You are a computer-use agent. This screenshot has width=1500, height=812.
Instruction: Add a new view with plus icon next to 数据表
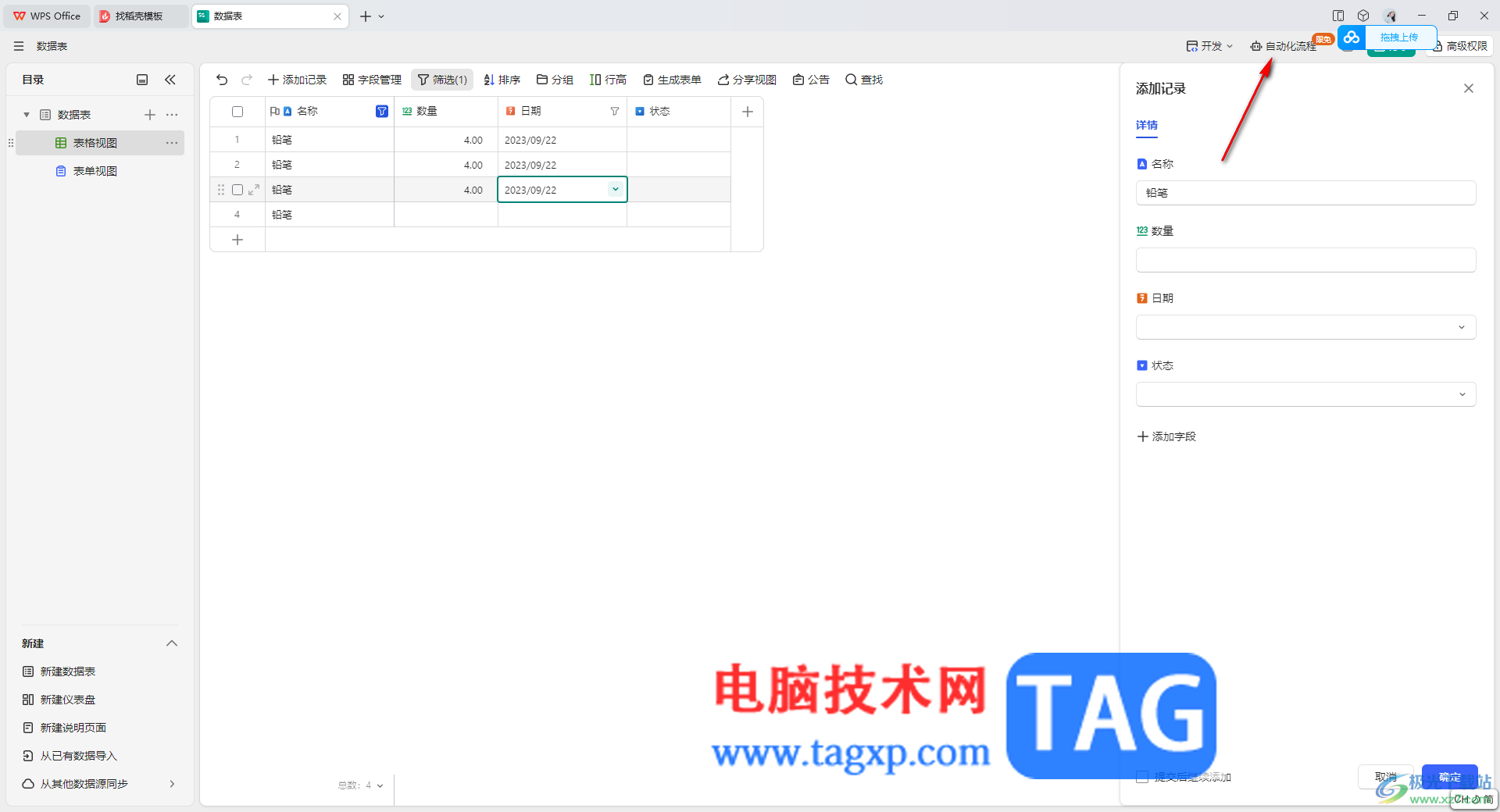pos(150,115)
